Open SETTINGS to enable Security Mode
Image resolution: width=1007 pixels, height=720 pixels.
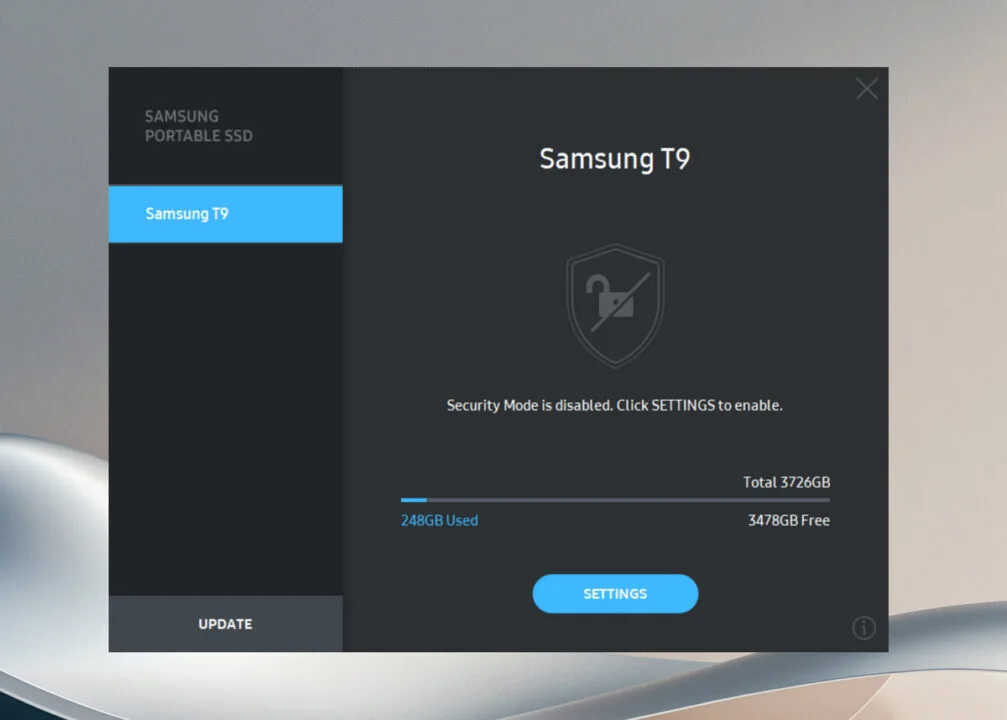pyautogui.click(x=615, y=593)
